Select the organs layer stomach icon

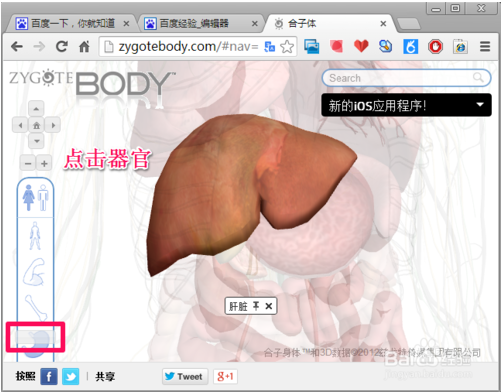click(x=36, y=344)
